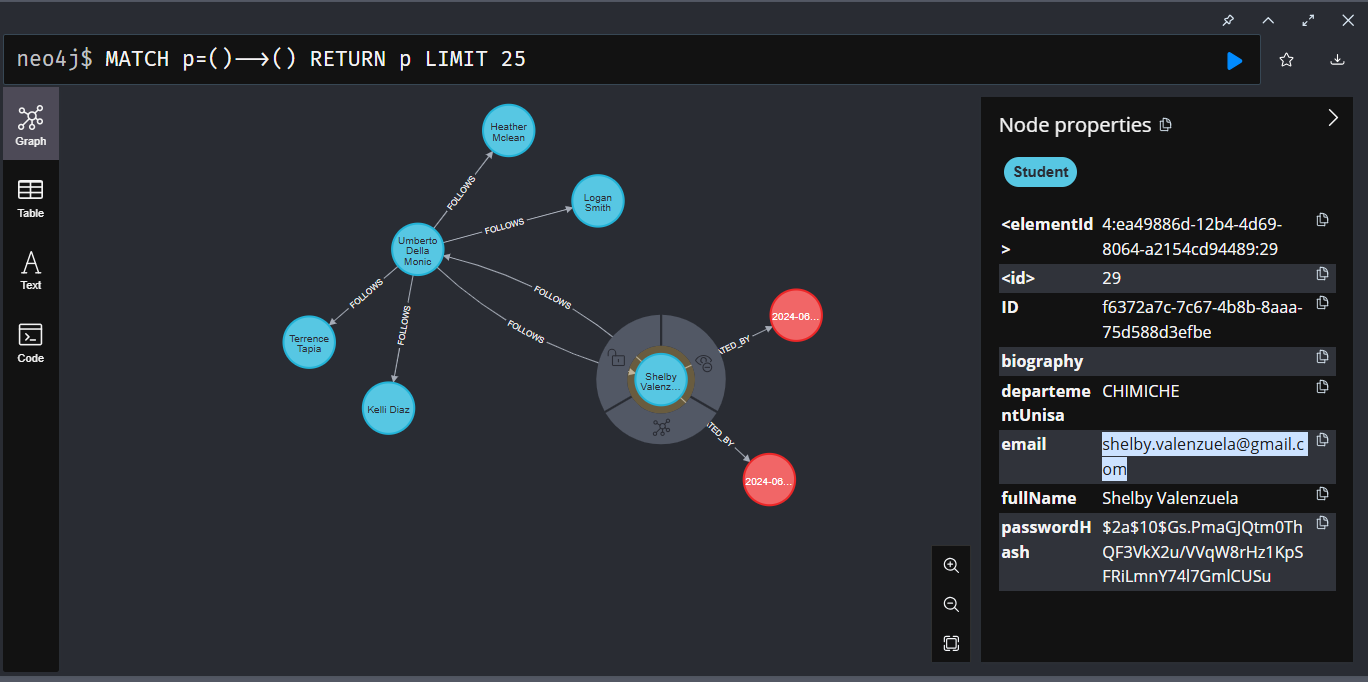Download the query result
Viewport: 1368px width, 682px height.
tap(1337, 60)
